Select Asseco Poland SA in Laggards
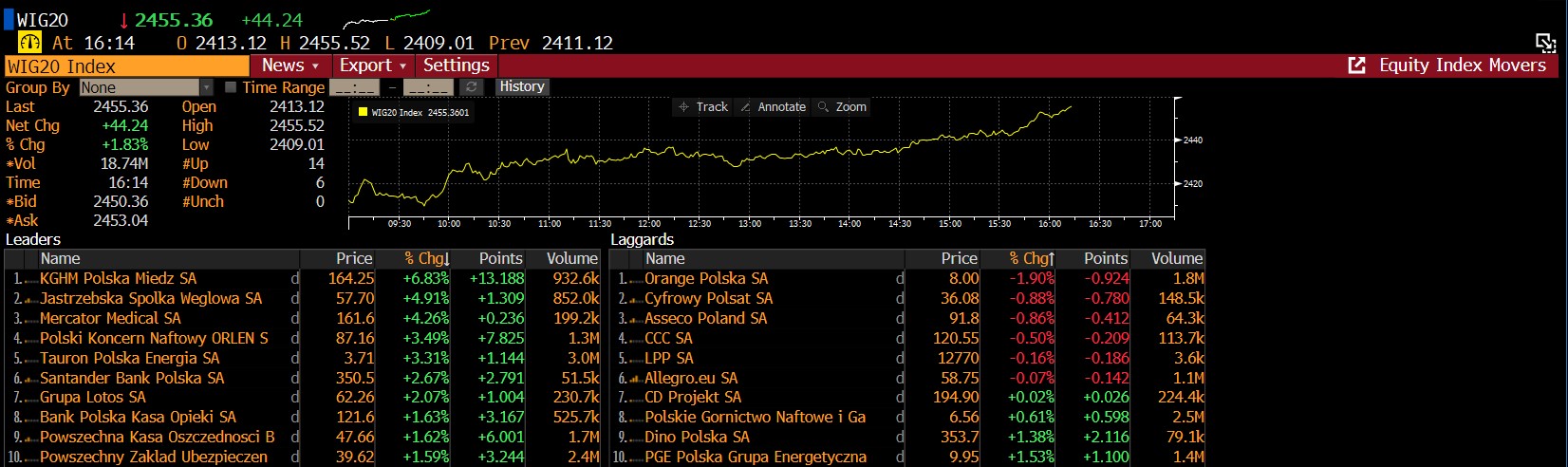The width and height of the screenshot is (1568, 467). (x=907, y=319)
